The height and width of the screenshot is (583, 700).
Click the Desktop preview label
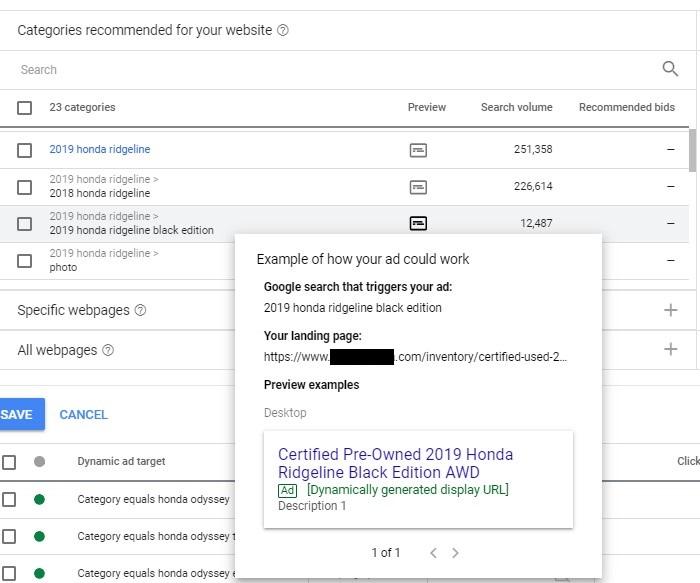pos(285,412)
